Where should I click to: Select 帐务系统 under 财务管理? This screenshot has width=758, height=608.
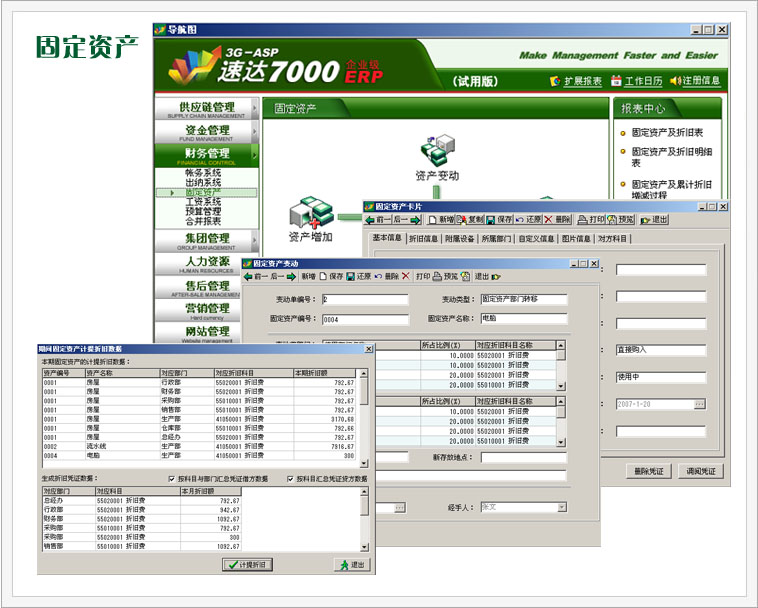pyautogui.click(x=203, y=173)
